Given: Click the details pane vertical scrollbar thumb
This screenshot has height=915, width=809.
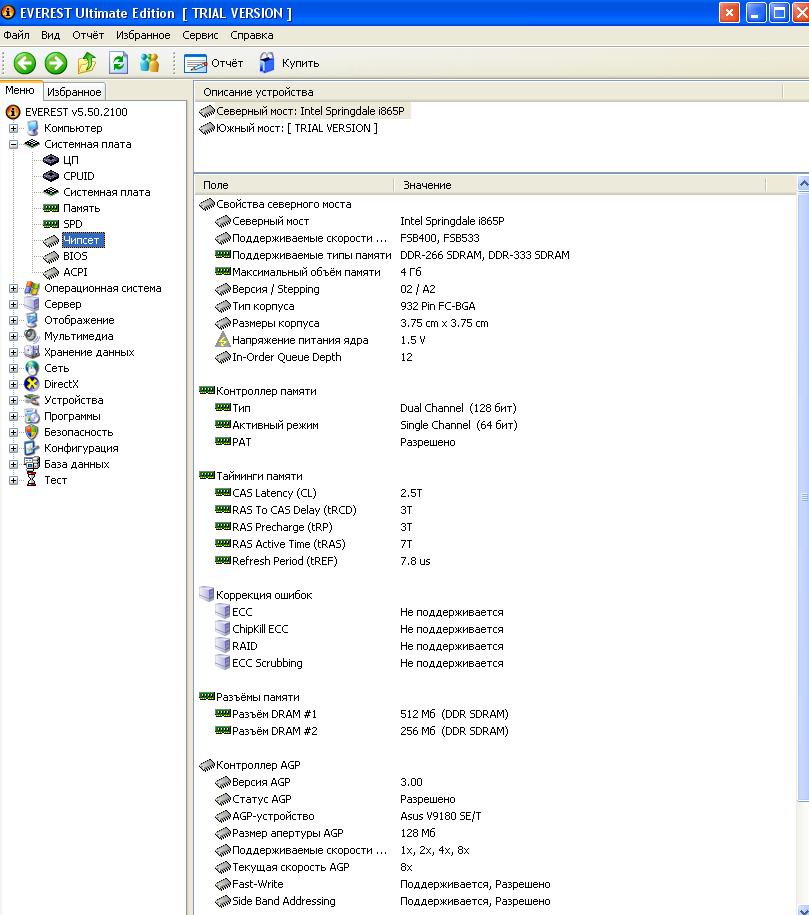Looking at the screenshot, I should click(804, 497).
